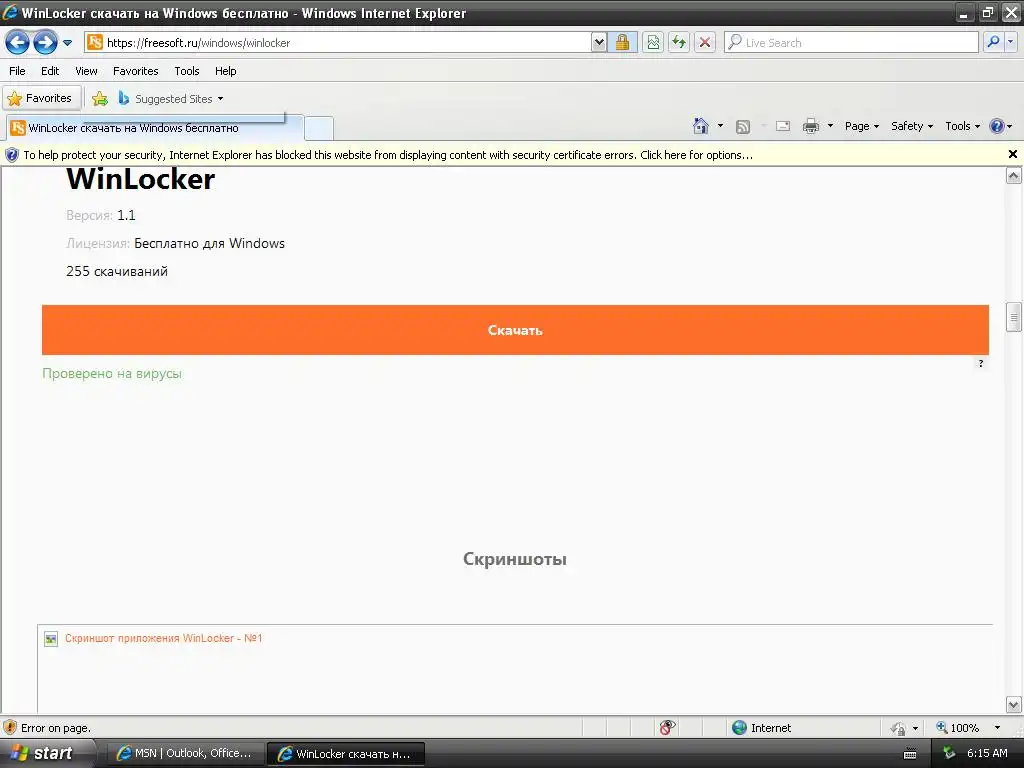Open a new blank tab
Screen dimensions: 1024x768
(319, 128)
